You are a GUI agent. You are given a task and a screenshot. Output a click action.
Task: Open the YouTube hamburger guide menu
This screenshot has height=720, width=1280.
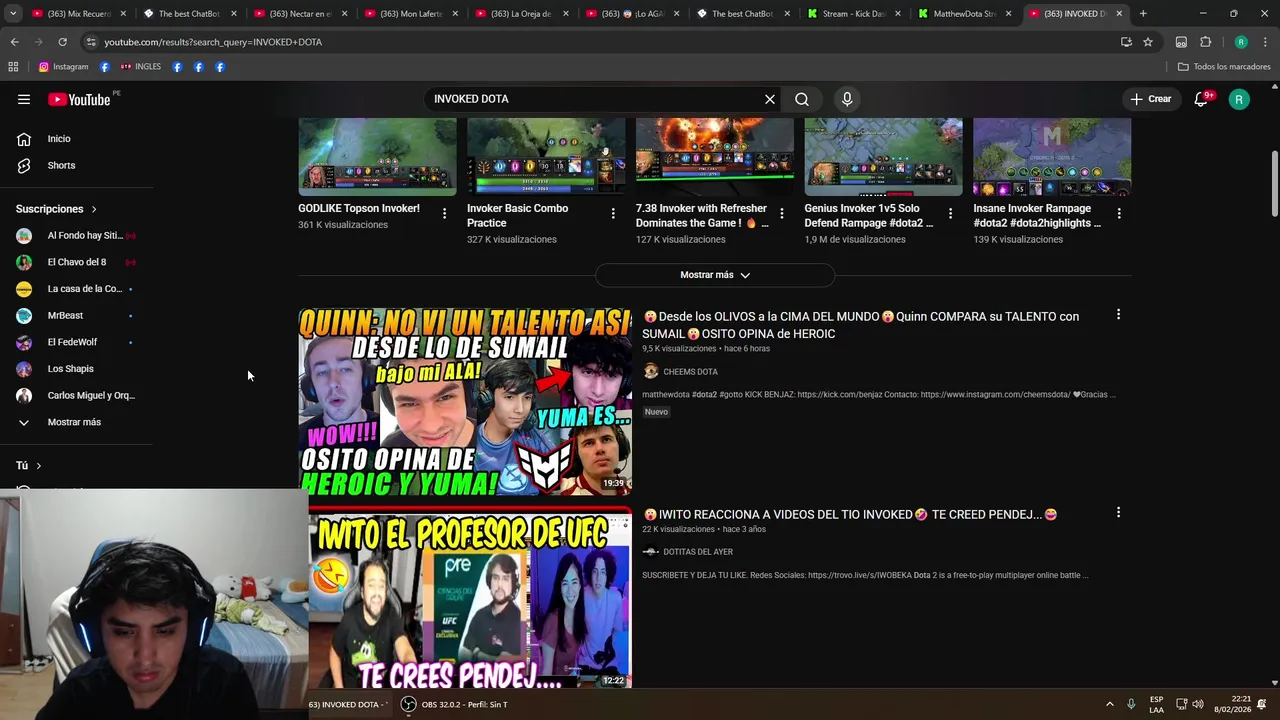pos(24,99)
